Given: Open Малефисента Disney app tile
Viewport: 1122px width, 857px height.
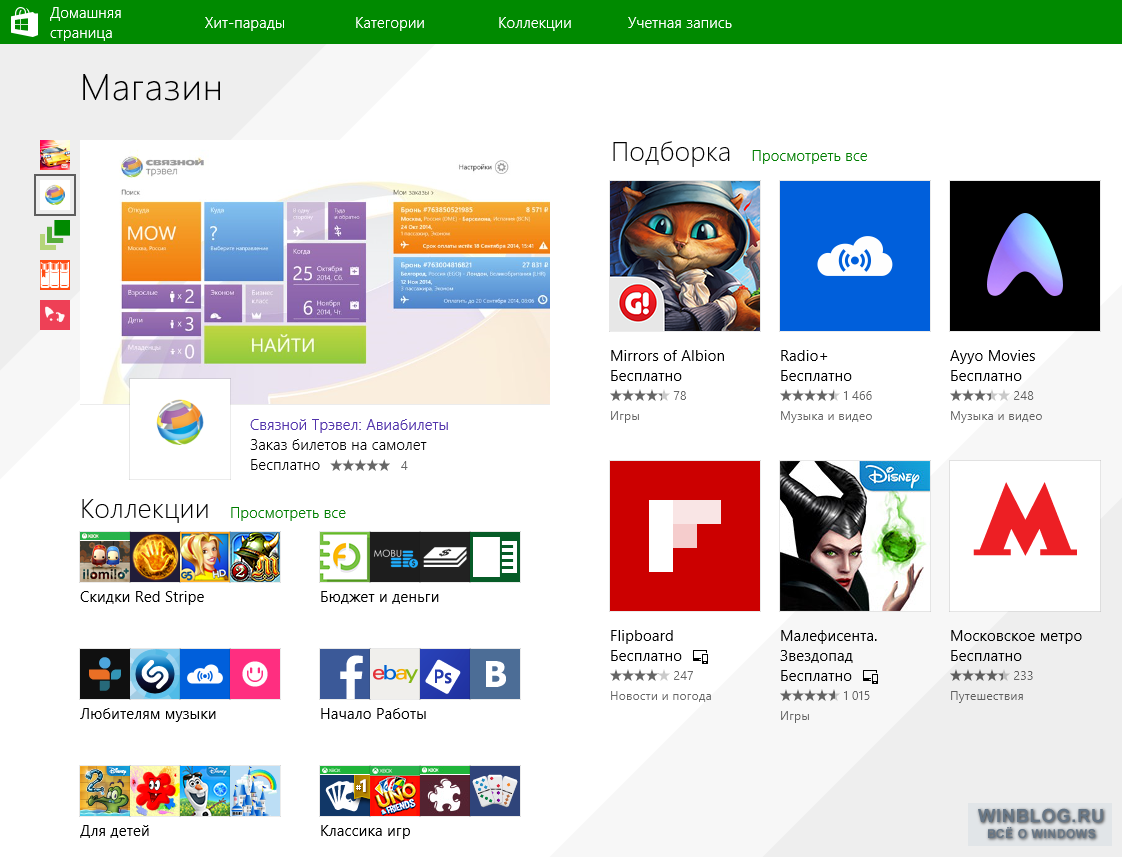Looking at the screenshot, I should tap(855, 536).
